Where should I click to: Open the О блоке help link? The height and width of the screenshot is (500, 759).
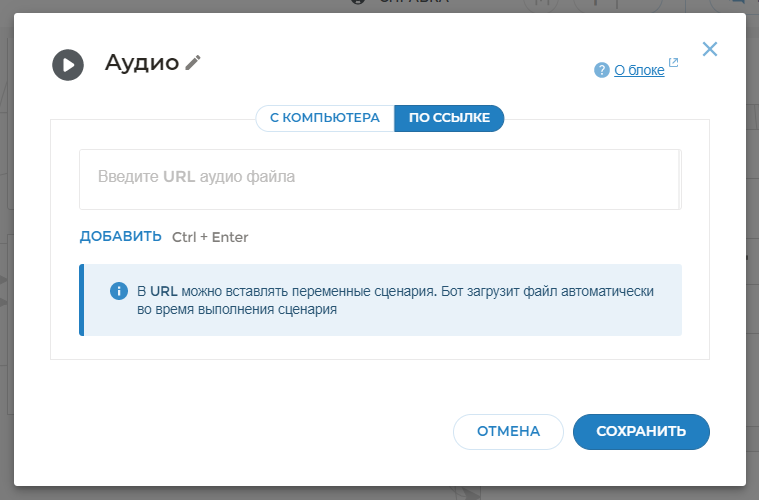pyautogui.click(x=639, y=70)
